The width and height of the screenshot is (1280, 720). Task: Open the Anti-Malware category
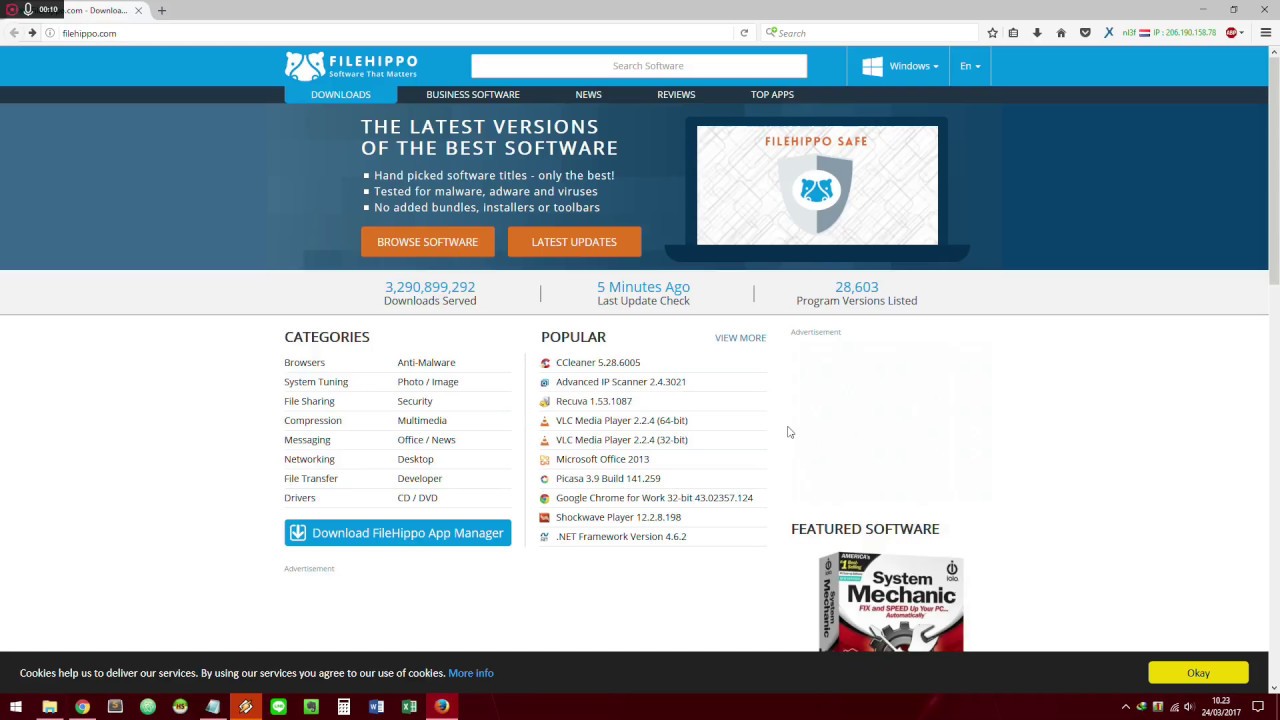coord(426,363)
